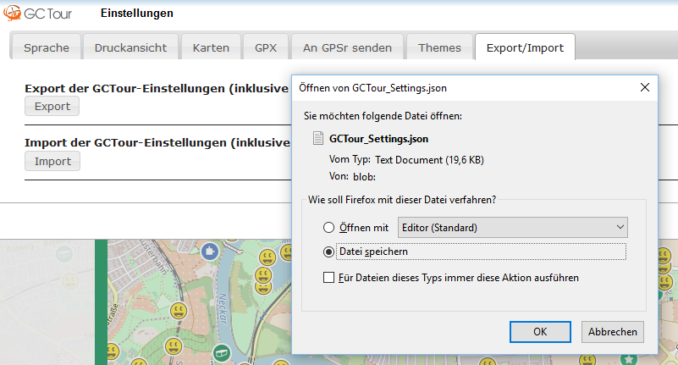Switch to the Sprache tab
The height and width of the screenshot is (365, 678).
[x=46, y=48]
